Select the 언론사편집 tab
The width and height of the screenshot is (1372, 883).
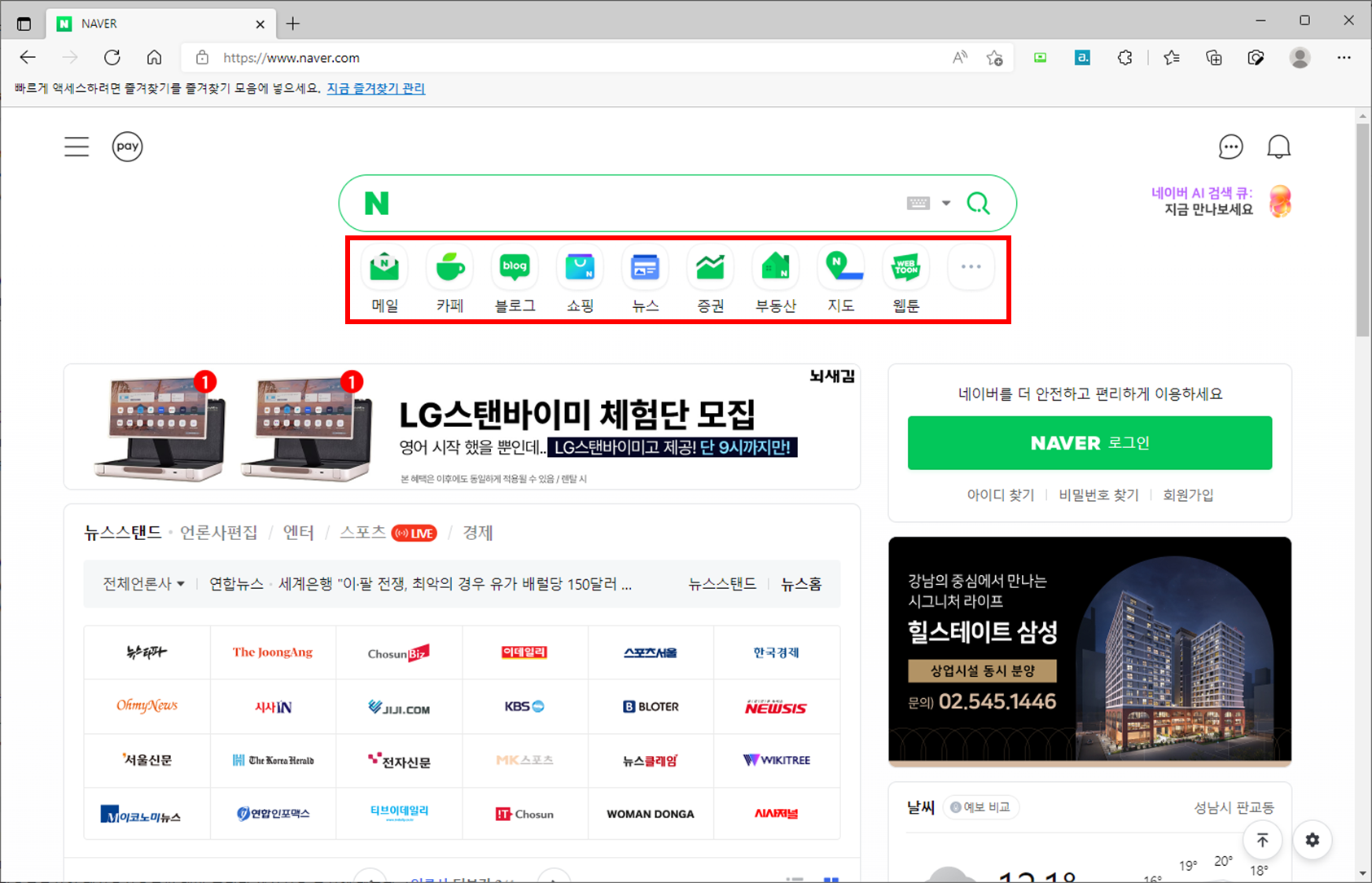[x=218, y=533]
